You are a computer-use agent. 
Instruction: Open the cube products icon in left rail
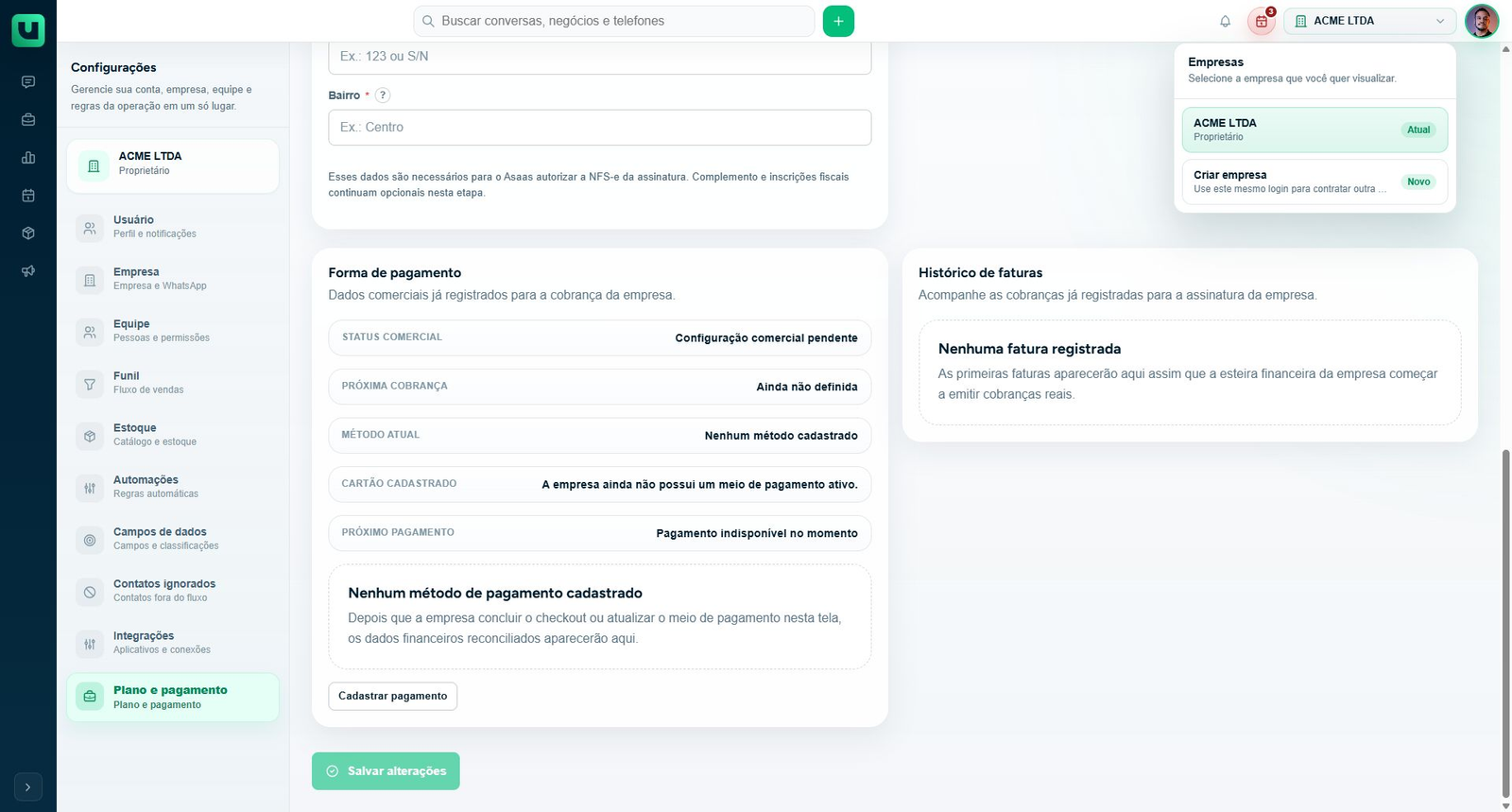(28, 233)
